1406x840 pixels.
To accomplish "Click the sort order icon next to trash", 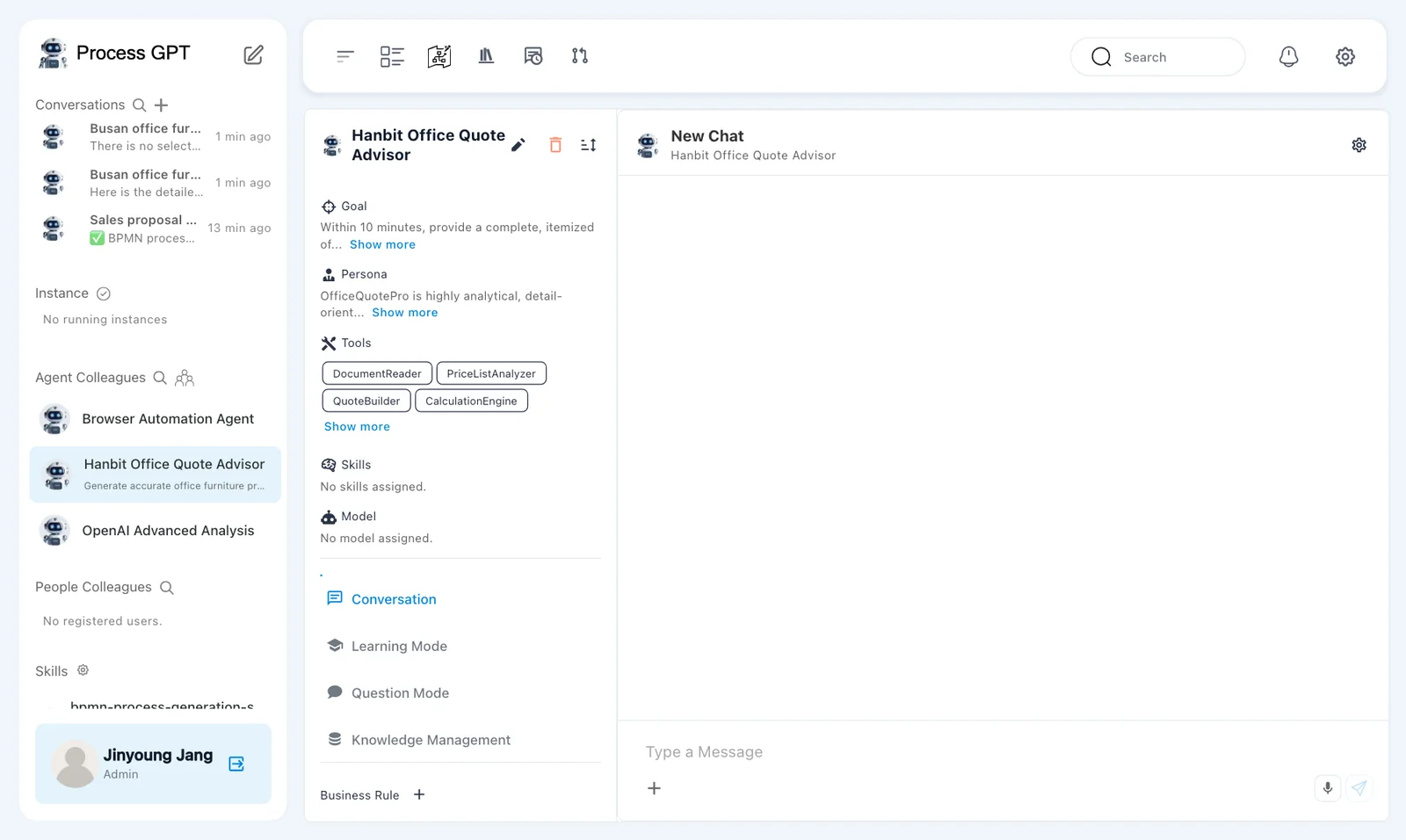I will (589, 145).
